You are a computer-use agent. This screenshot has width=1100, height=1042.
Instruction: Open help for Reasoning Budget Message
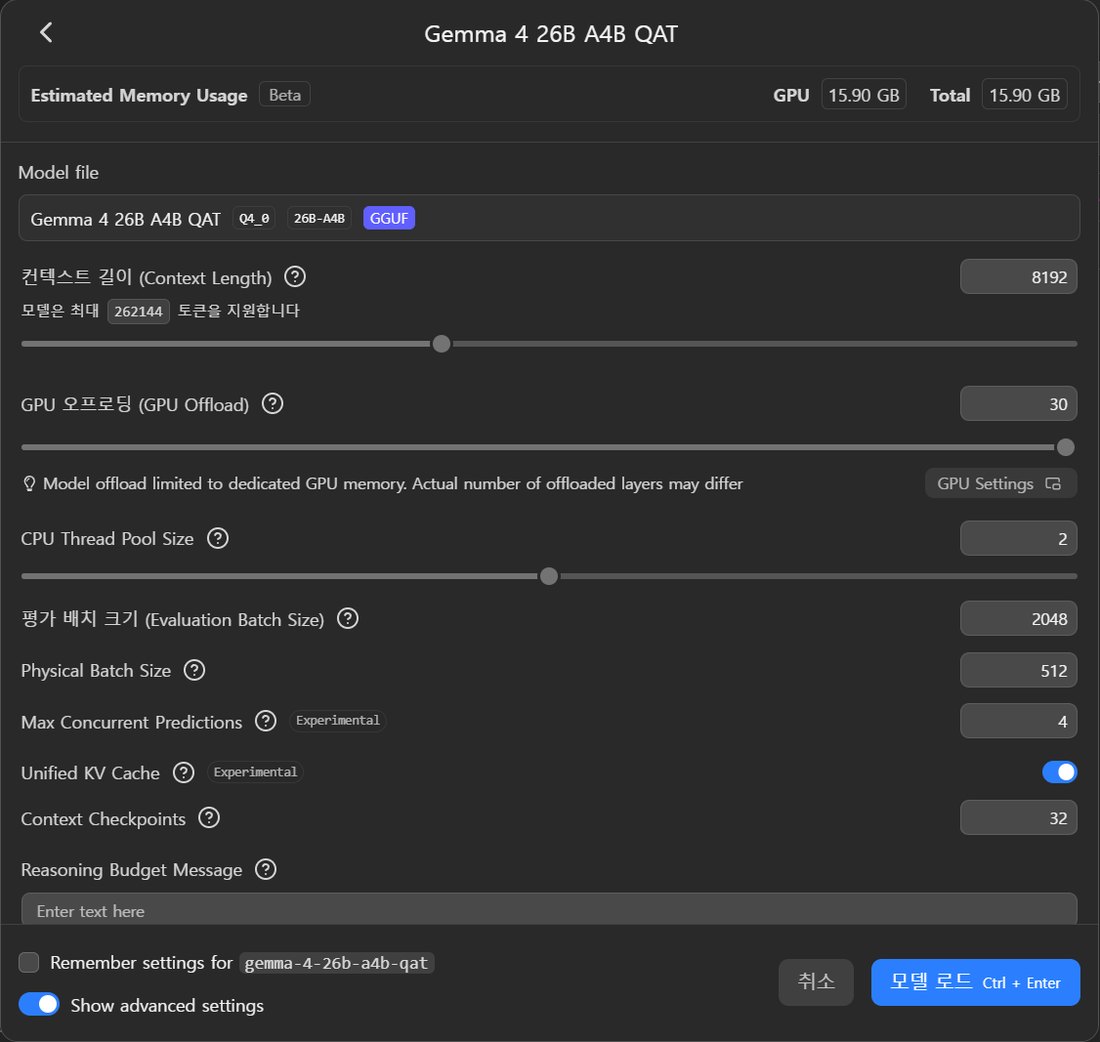[x=265, y=869]
